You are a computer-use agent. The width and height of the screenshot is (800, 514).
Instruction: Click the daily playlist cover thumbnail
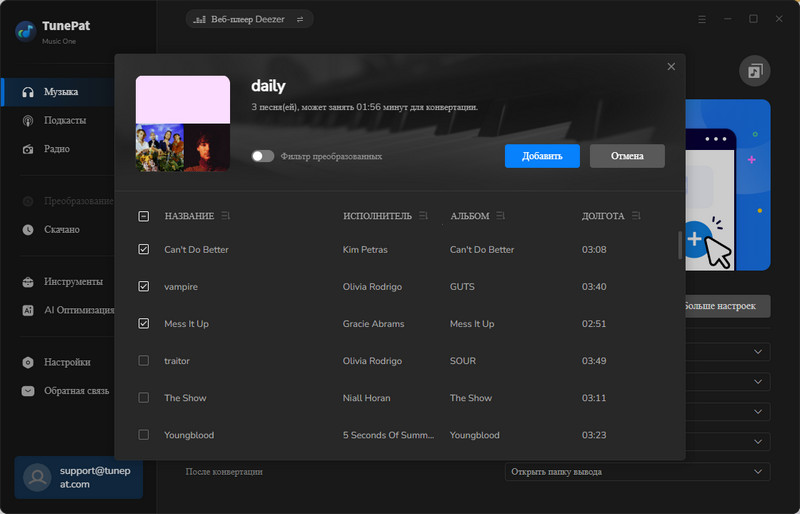click(183, 124)
